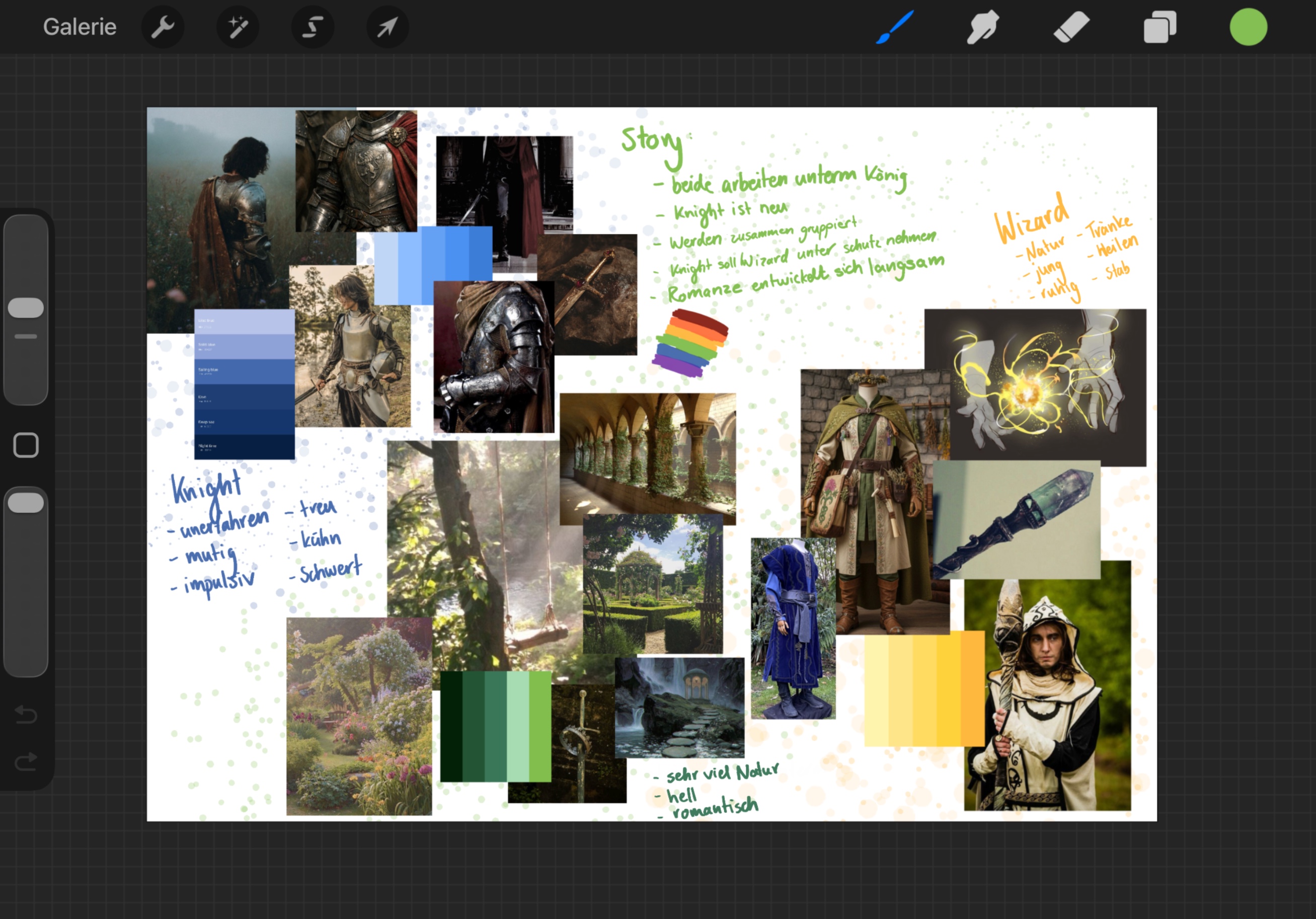Tap the green color palette swatch image
Image resolution: width=1316 pixels, height=919 pixels.
(x=495, y=726)
